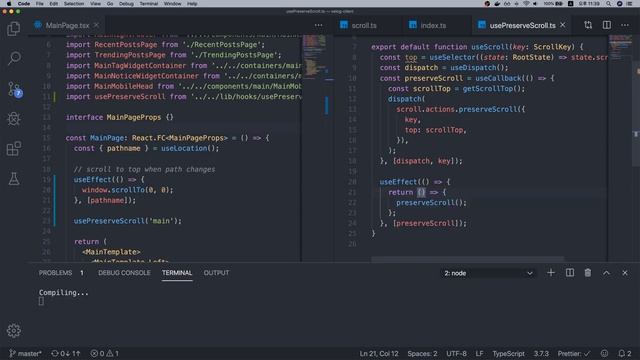Change end of line via LF

[480, 353]
